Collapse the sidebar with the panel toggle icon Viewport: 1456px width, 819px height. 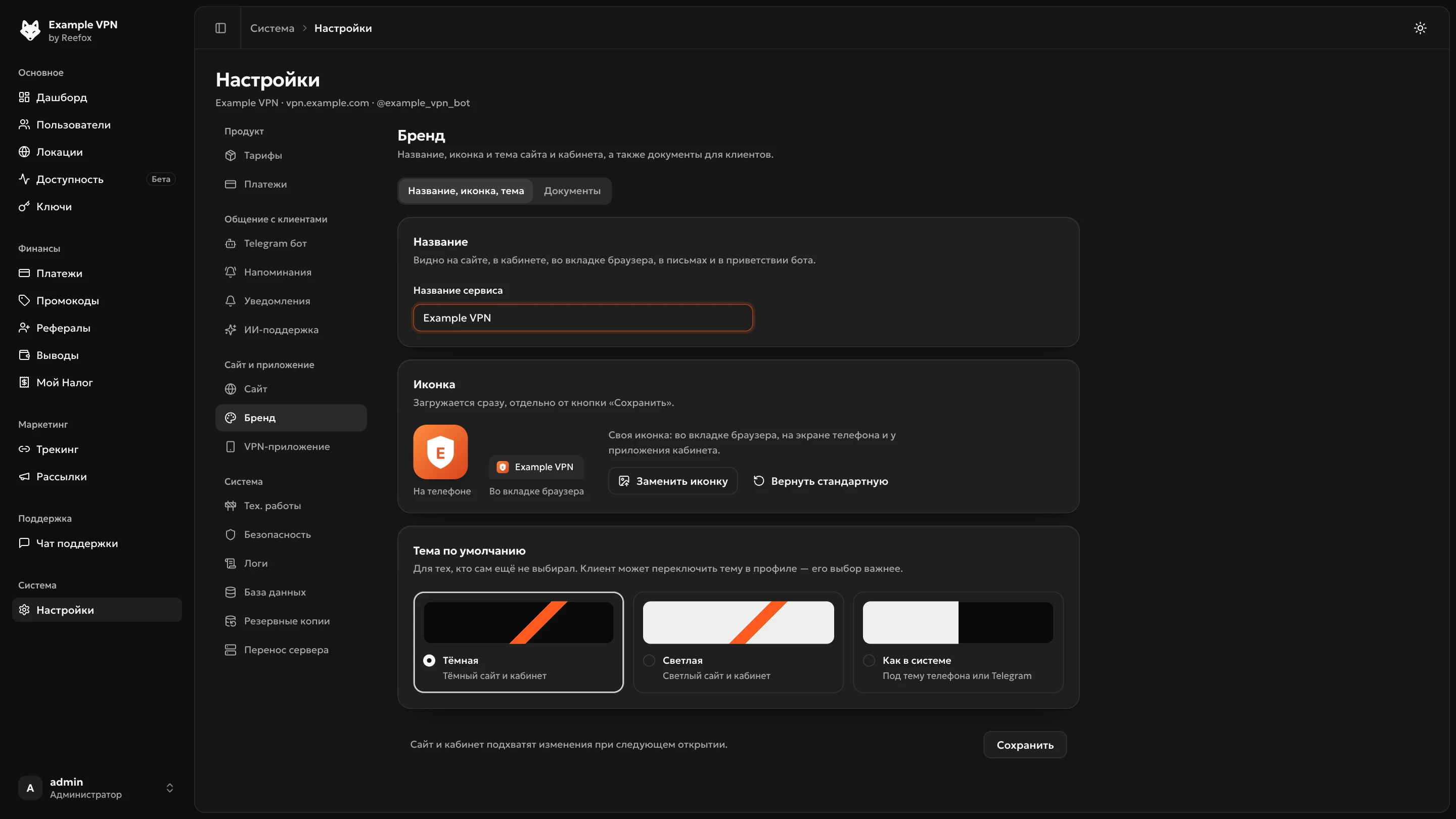click(220, 28)
